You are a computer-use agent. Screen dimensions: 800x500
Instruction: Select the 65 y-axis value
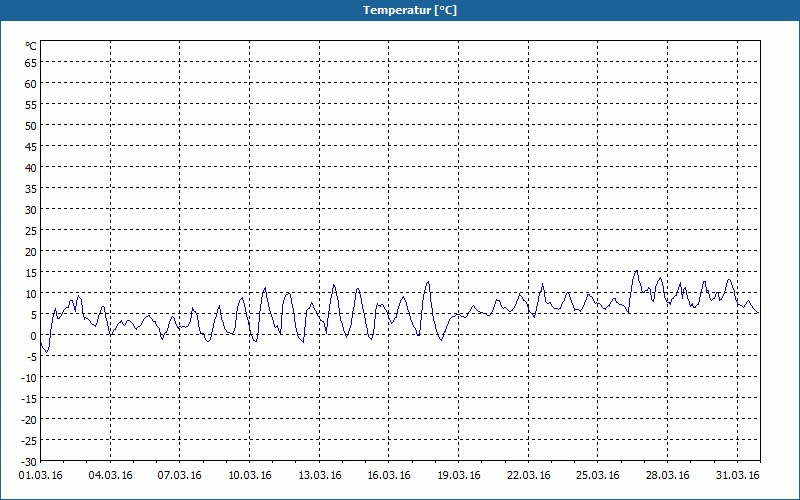[x=31, y=63]
